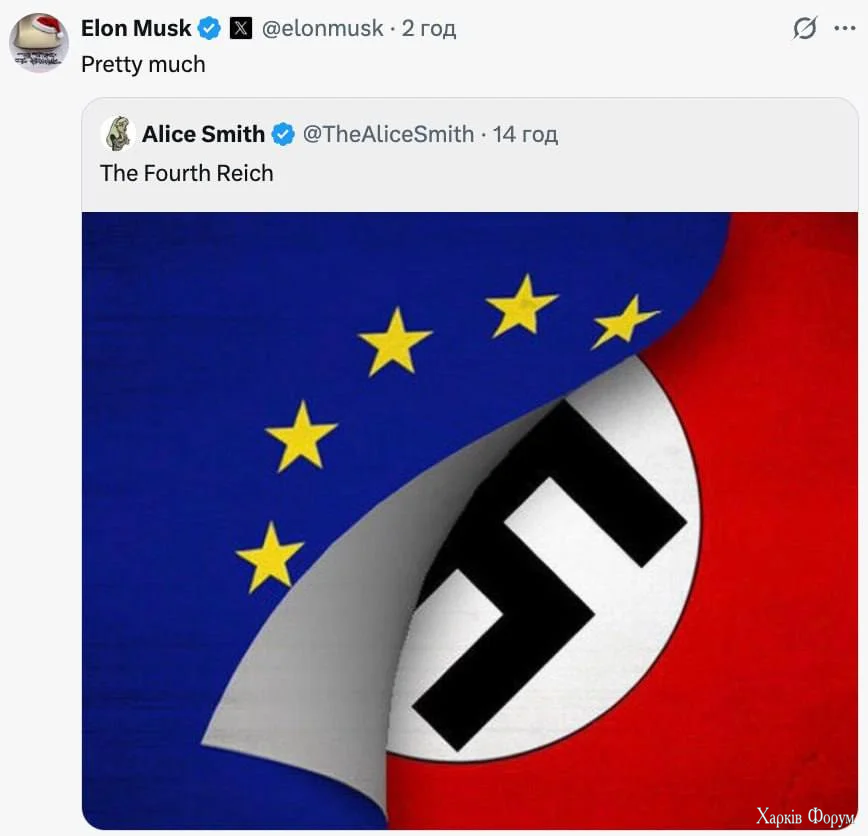The width and height of the screenshot is (868, 836).
Task: Click the X affiliation badge
Action: tap(241, 28)
